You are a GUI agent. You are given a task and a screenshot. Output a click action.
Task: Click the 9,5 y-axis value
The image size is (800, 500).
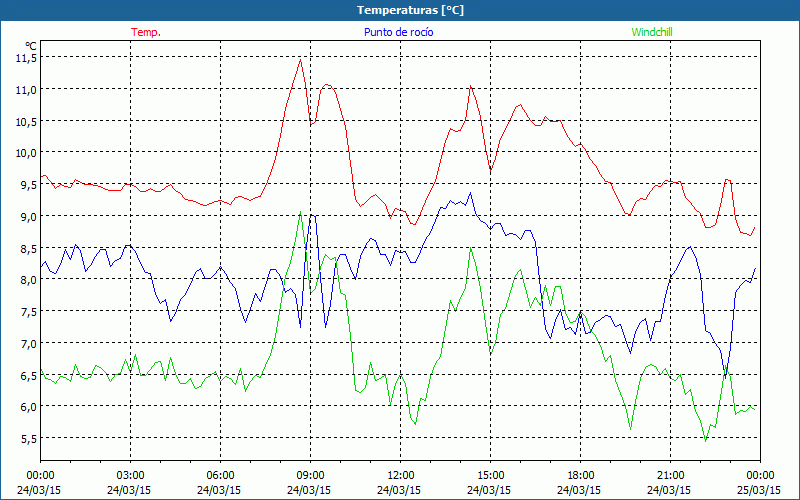29,185
